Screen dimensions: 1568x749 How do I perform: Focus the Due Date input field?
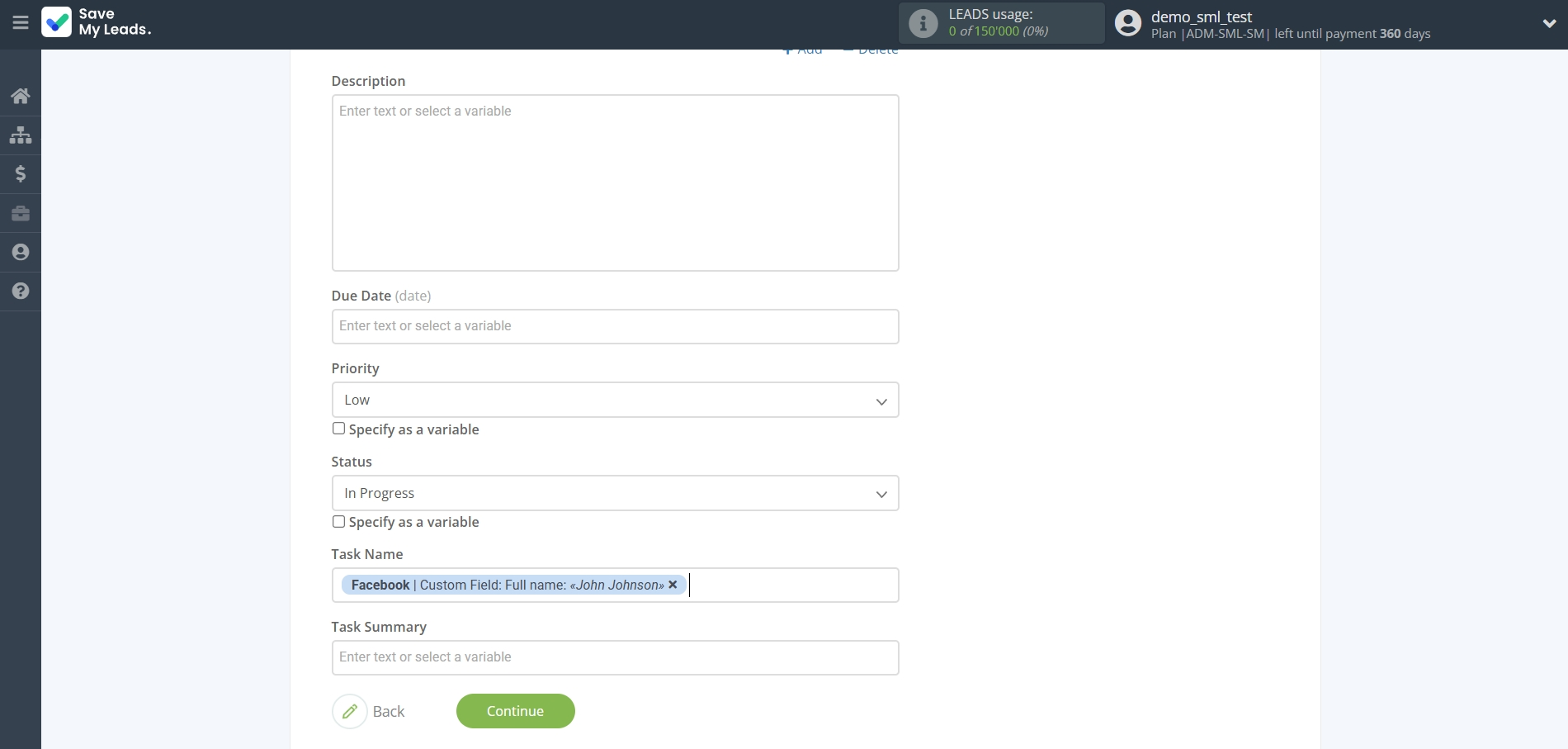click(615, 326)
